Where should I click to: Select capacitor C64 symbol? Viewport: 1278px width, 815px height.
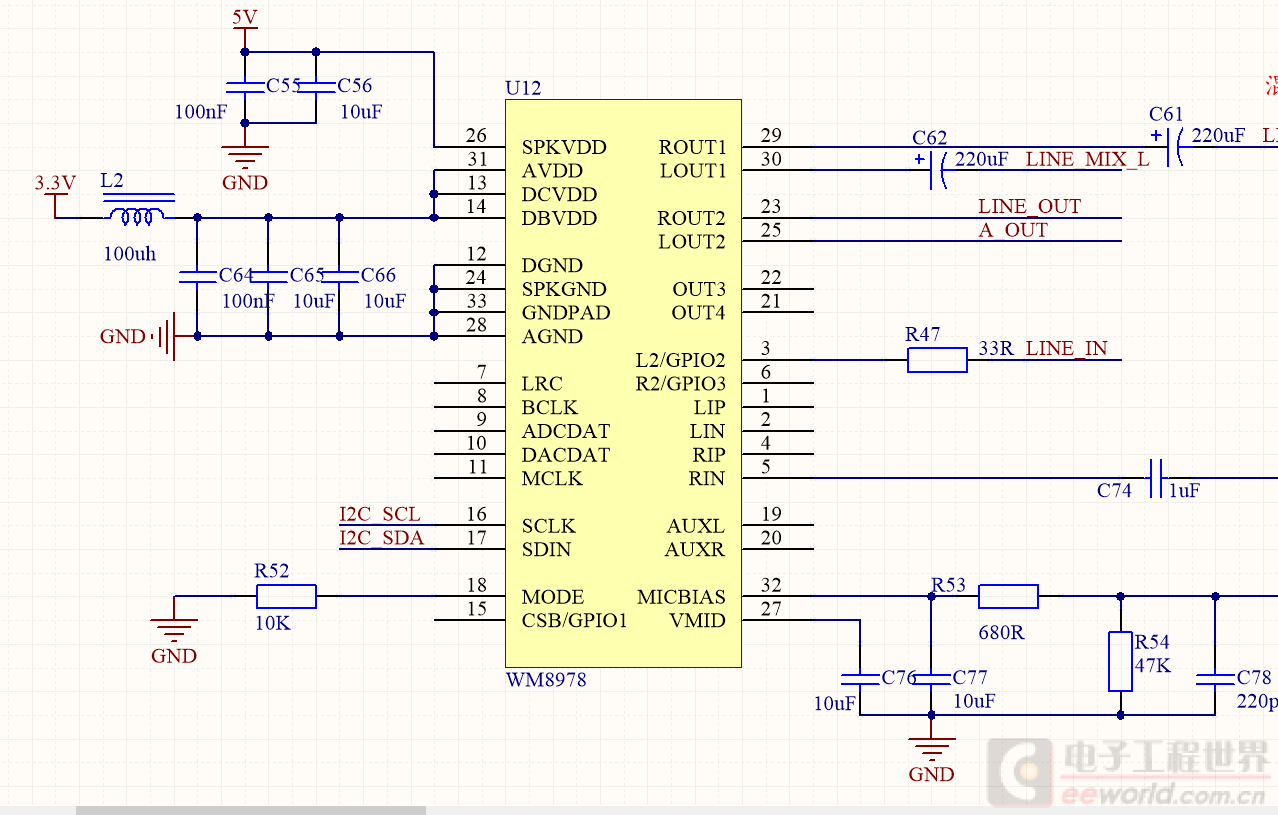coord(197,276)
